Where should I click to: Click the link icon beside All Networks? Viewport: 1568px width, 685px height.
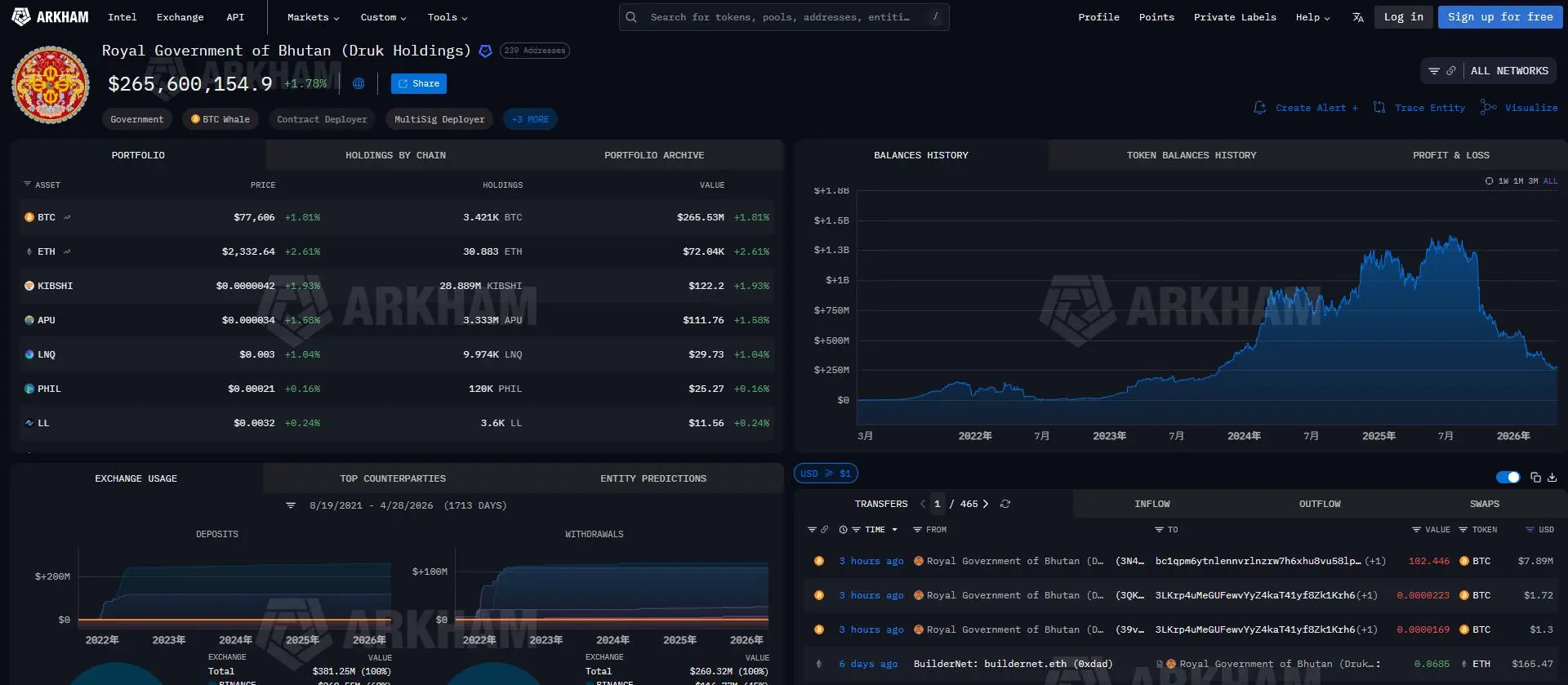1450,71
